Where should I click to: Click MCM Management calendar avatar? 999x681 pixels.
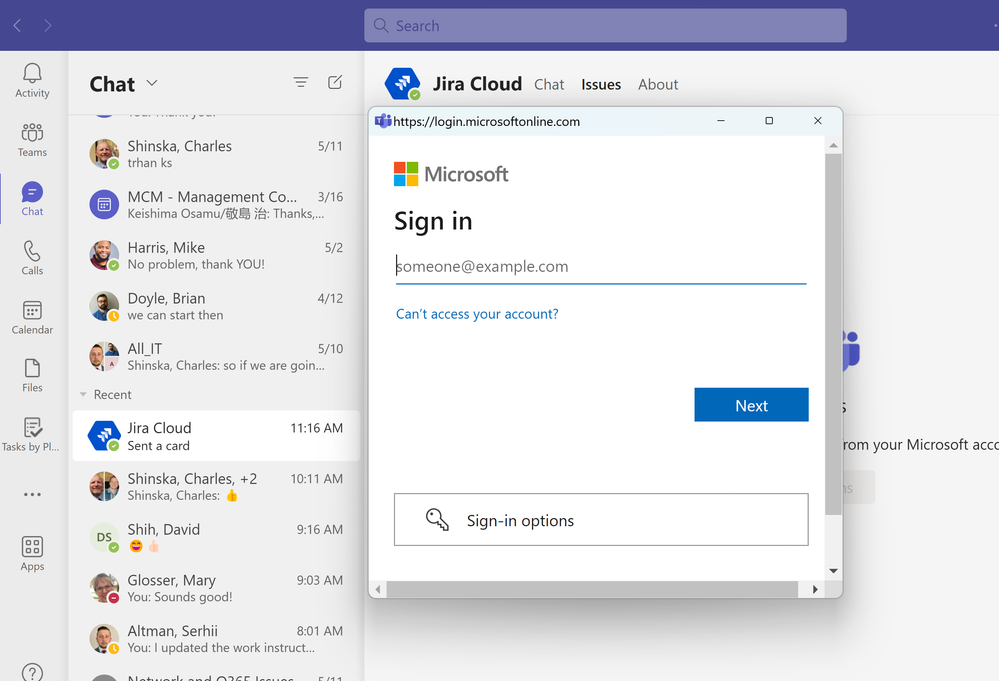click(104, 204)
